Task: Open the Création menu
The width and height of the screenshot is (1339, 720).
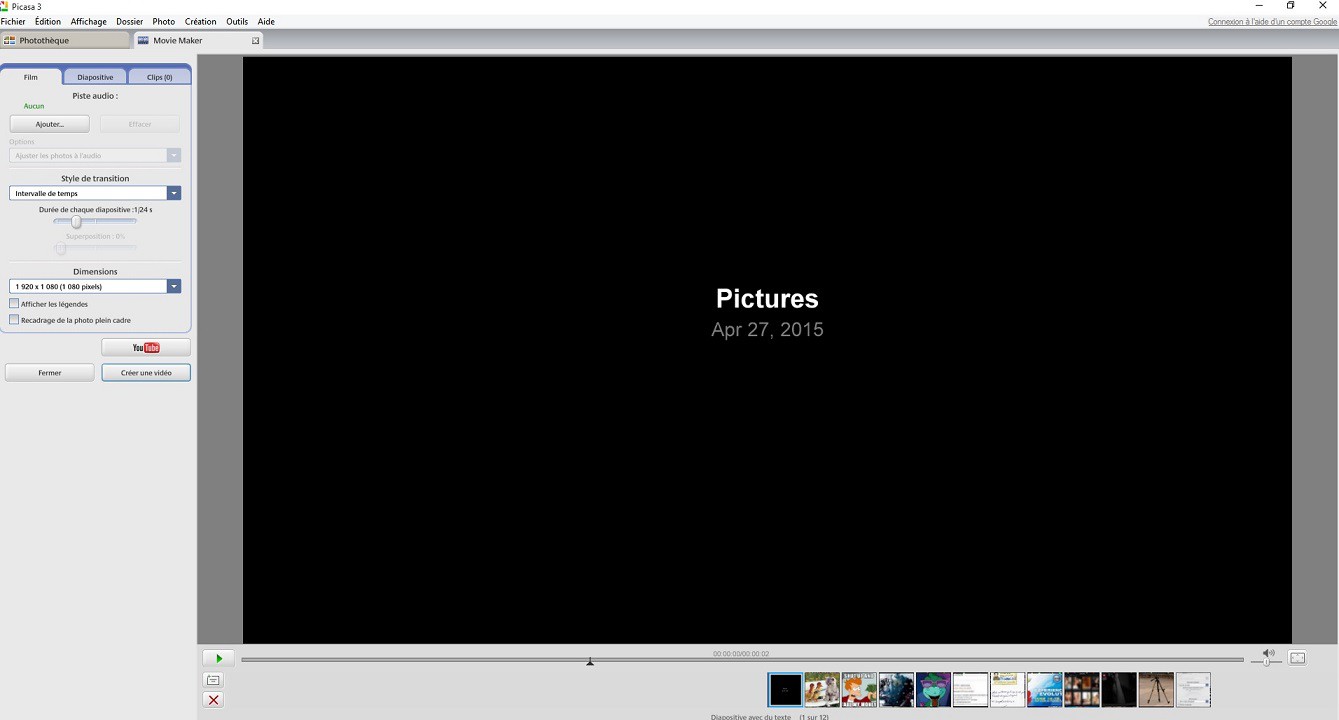Action: pyautogui.click(x=200, y=21)
